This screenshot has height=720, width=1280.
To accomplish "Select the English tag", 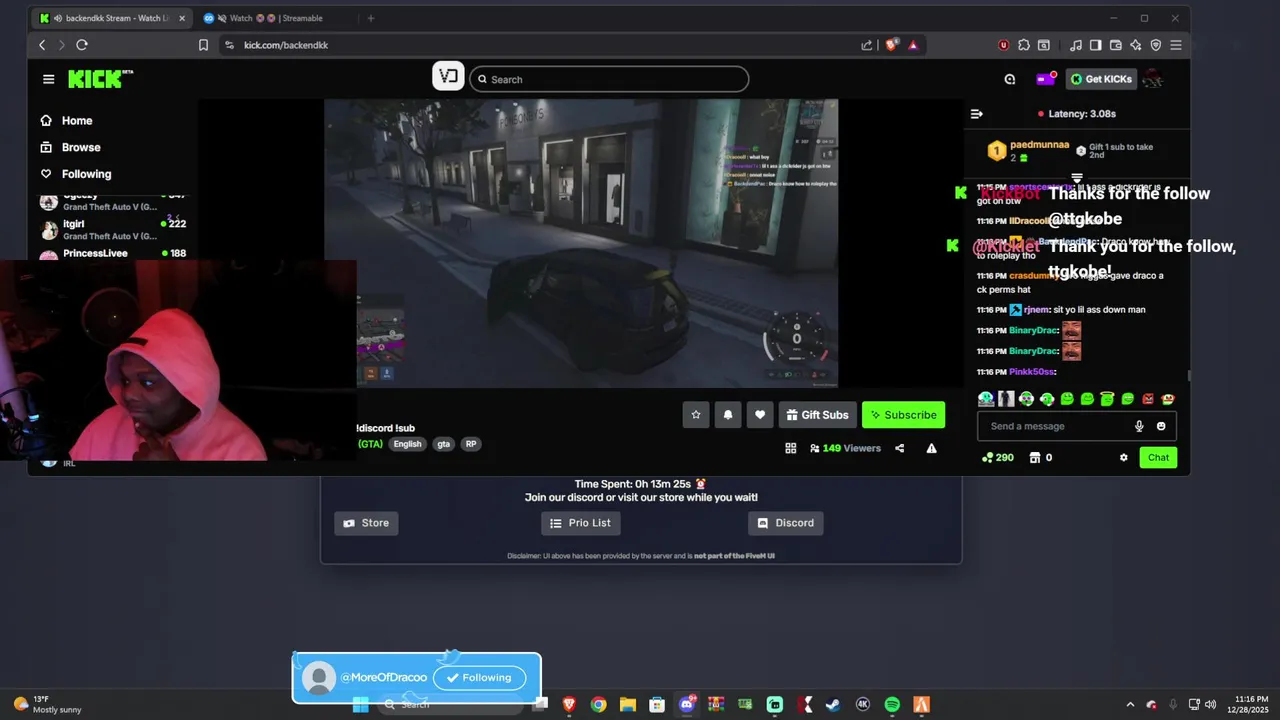I will (407, 444).
